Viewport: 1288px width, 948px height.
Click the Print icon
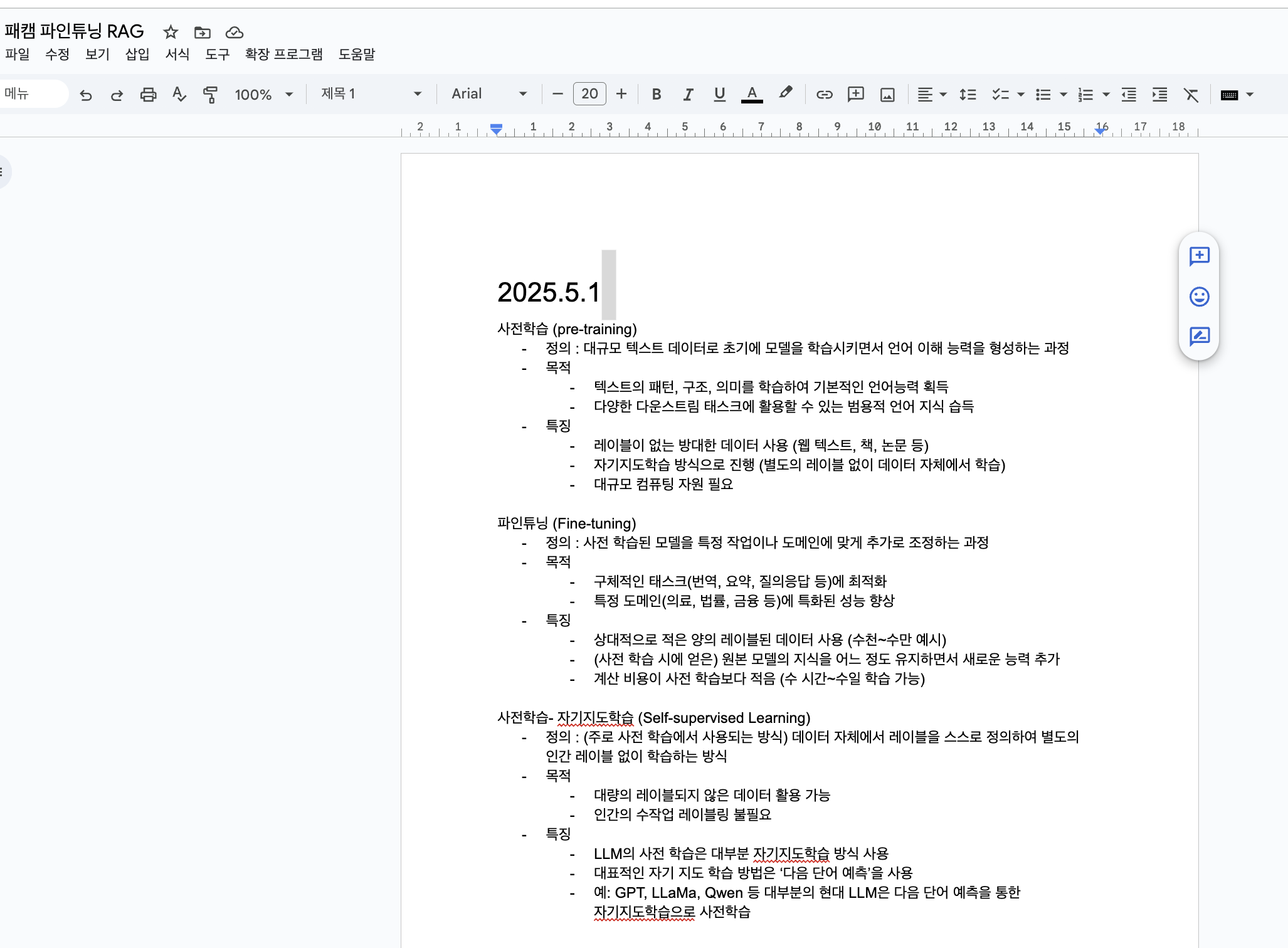coord(148,95)
